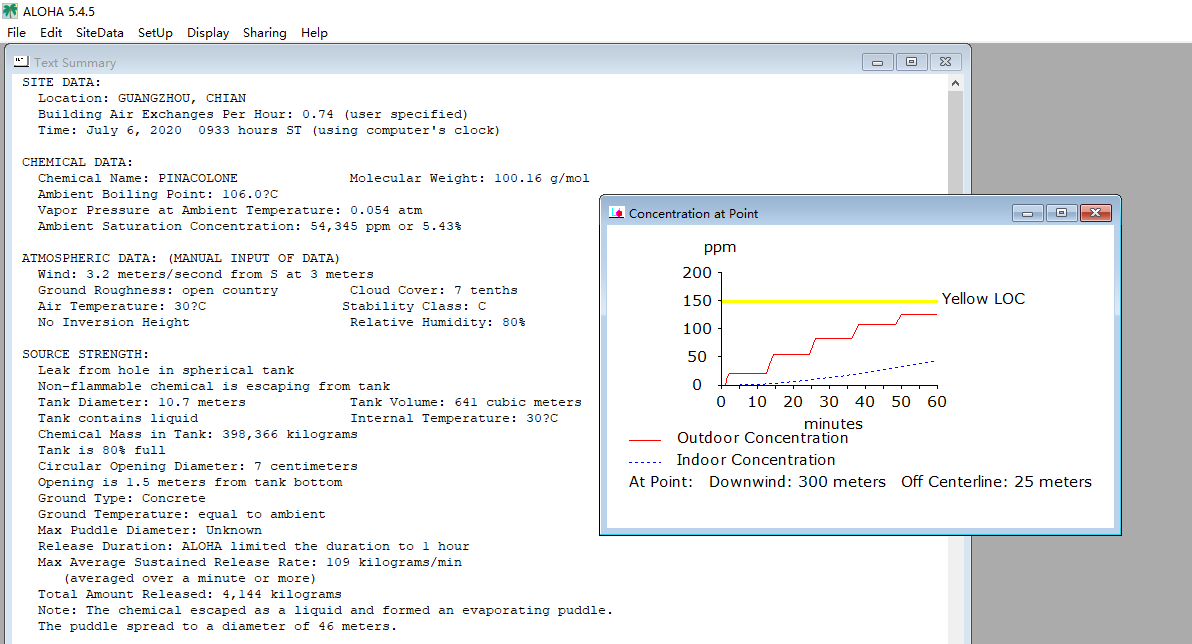Click the Text Summary window icon
Image resolution: width=1192 pixels, height=644 pixels.
point(21,62)
